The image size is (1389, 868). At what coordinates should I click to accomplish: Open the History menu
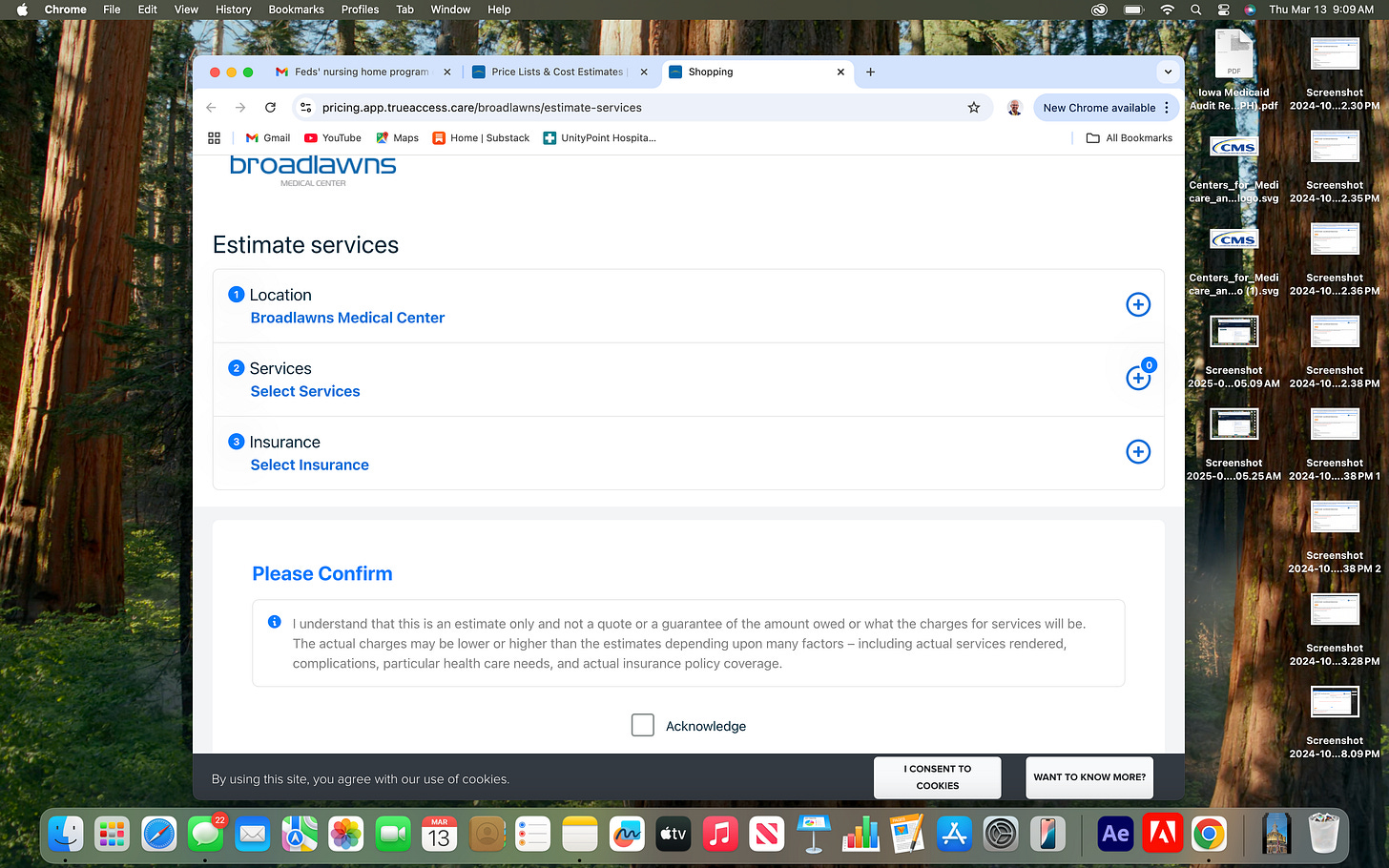click(x=233, y=10)
